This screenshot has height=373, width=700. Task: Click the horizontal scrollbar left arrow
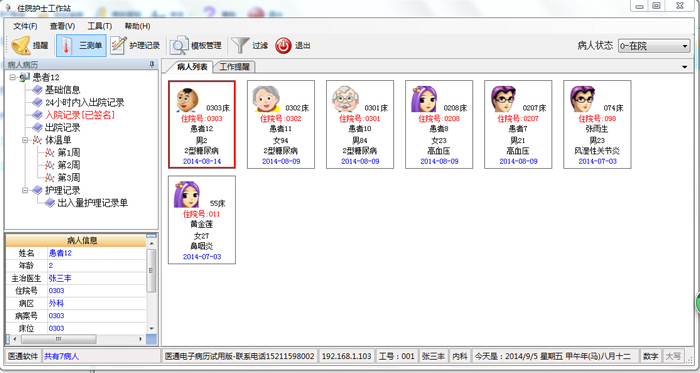pyautogui.click(x=15, y=340)
